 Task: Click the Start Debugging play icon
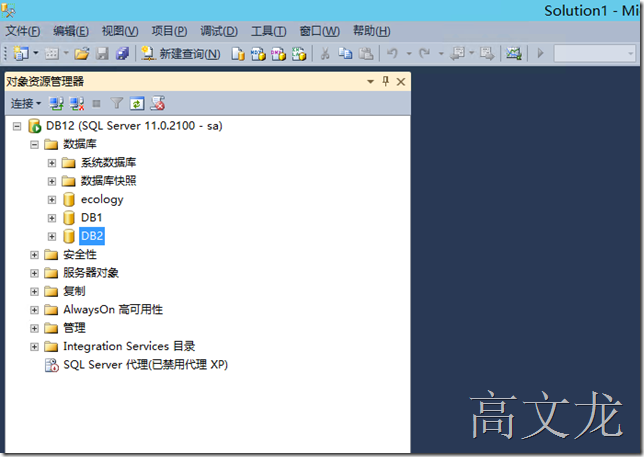540,53
